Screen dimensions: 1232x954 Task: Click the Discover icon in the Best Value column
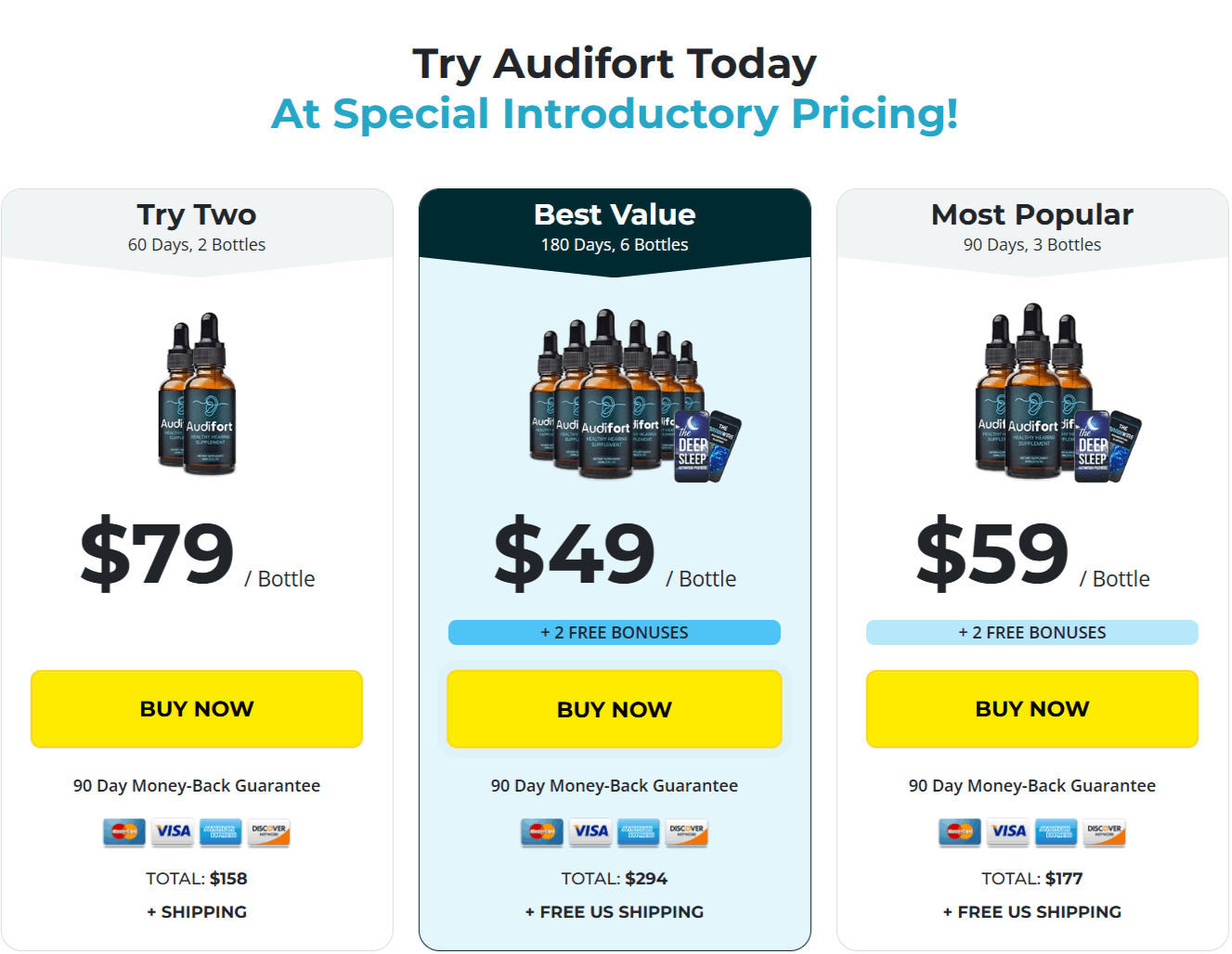(x=685, y=832)
